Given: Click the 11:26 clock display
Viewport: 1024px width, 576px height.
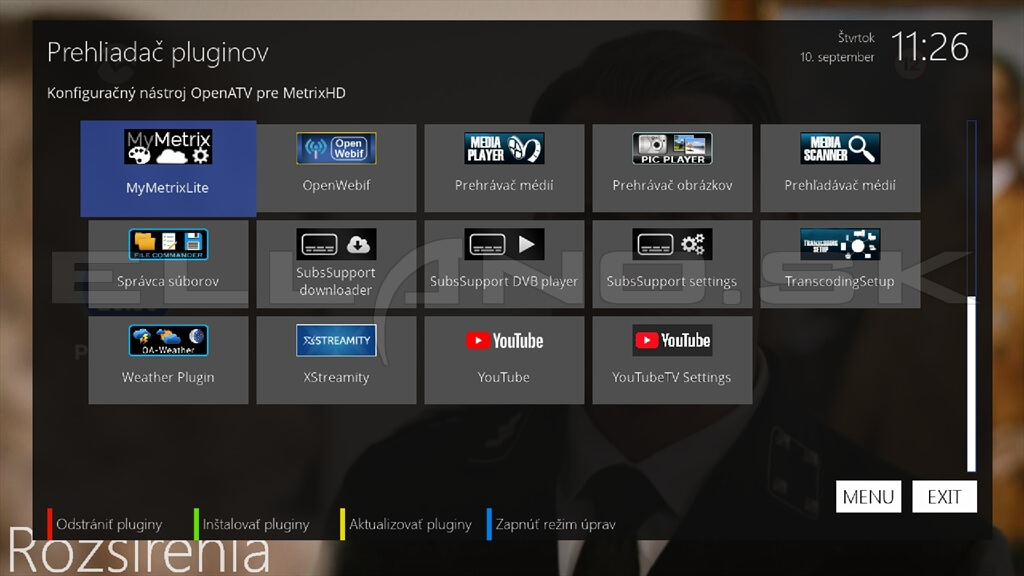Looking at the screenshot, I should 930,47.
